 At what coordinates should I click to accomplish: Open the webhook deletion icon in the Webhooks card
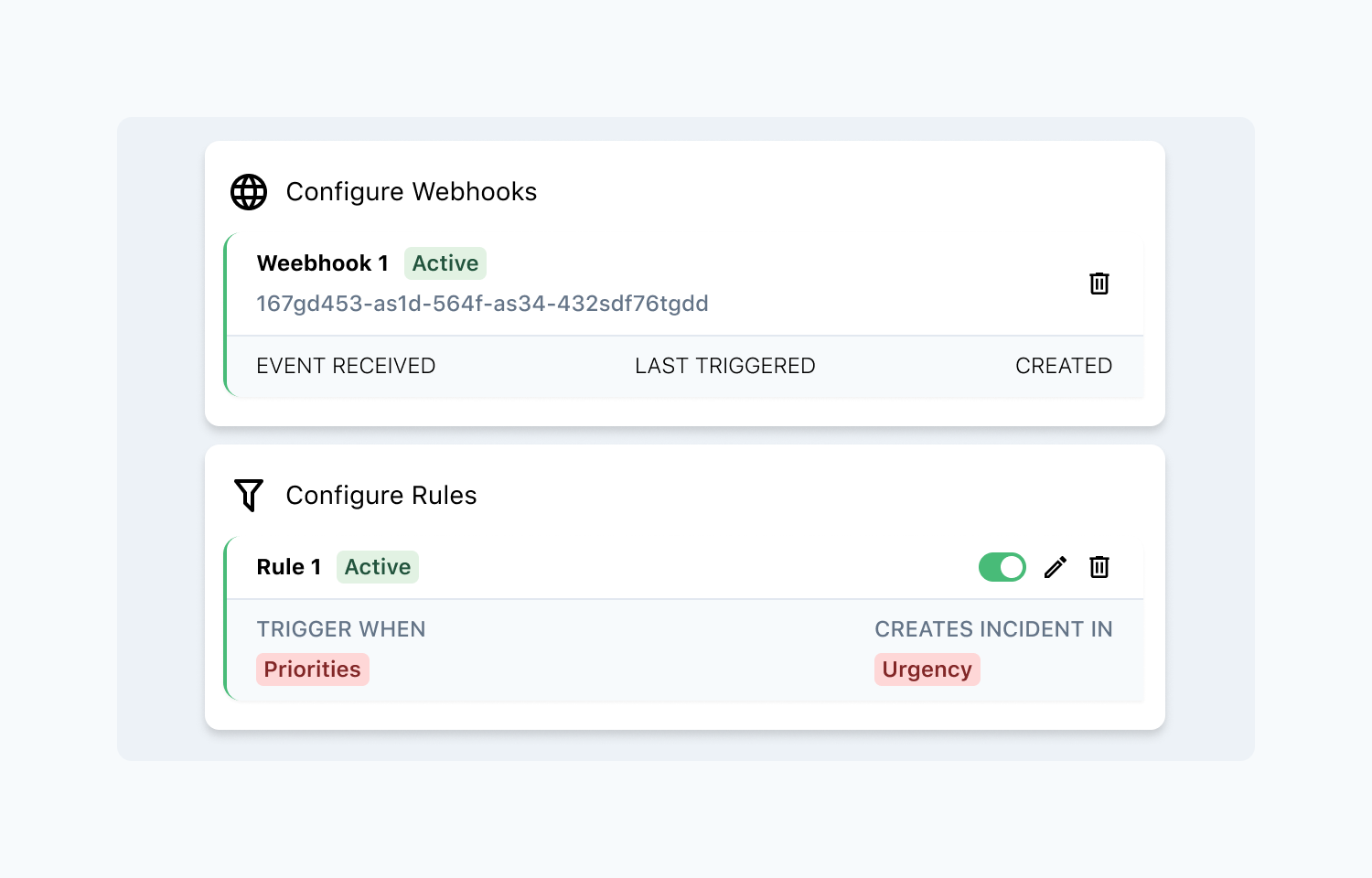1099,284
